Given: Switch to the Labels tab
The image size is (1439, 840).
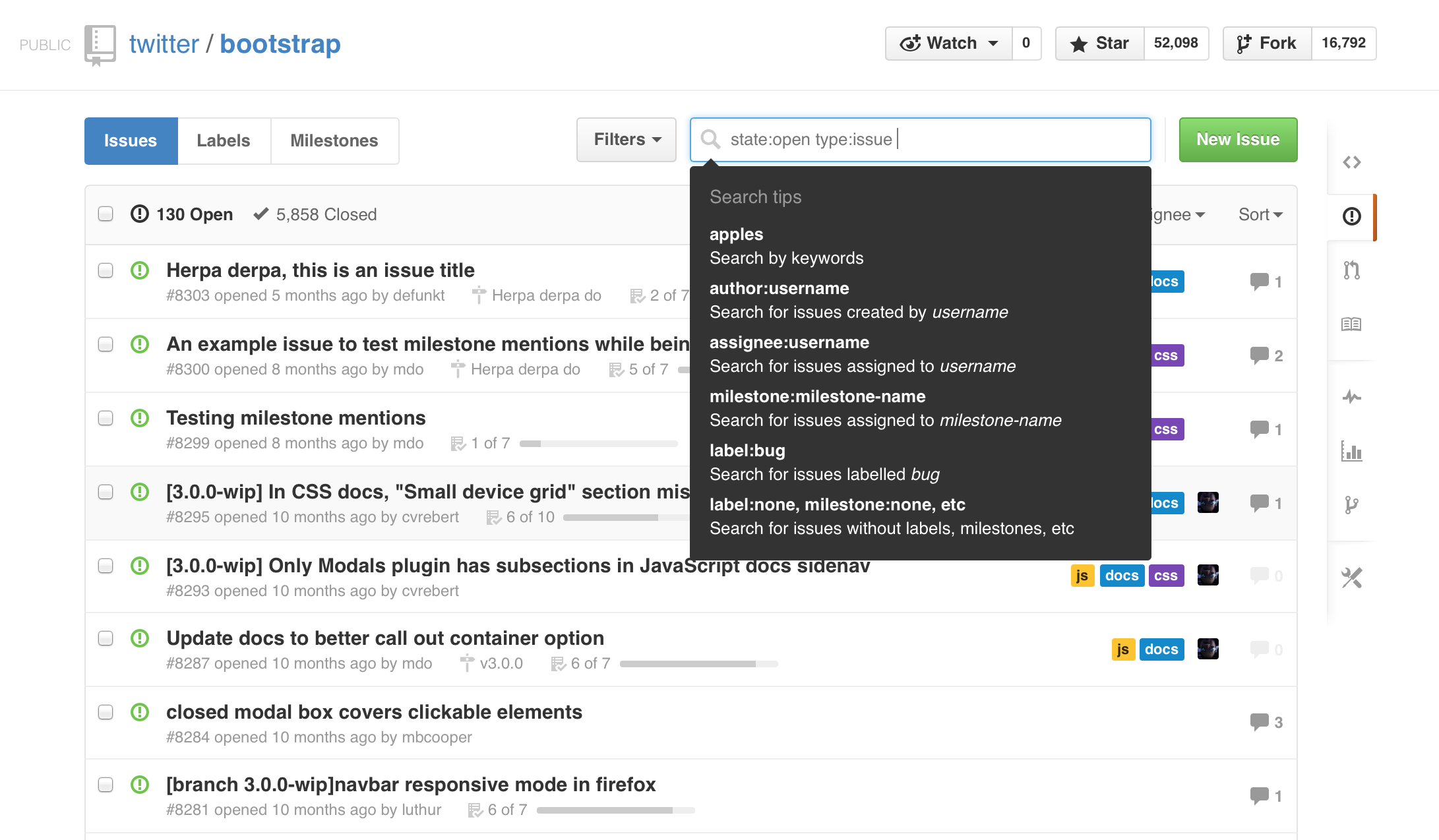Looking at the screenshot, I should [x=224, y=140].
